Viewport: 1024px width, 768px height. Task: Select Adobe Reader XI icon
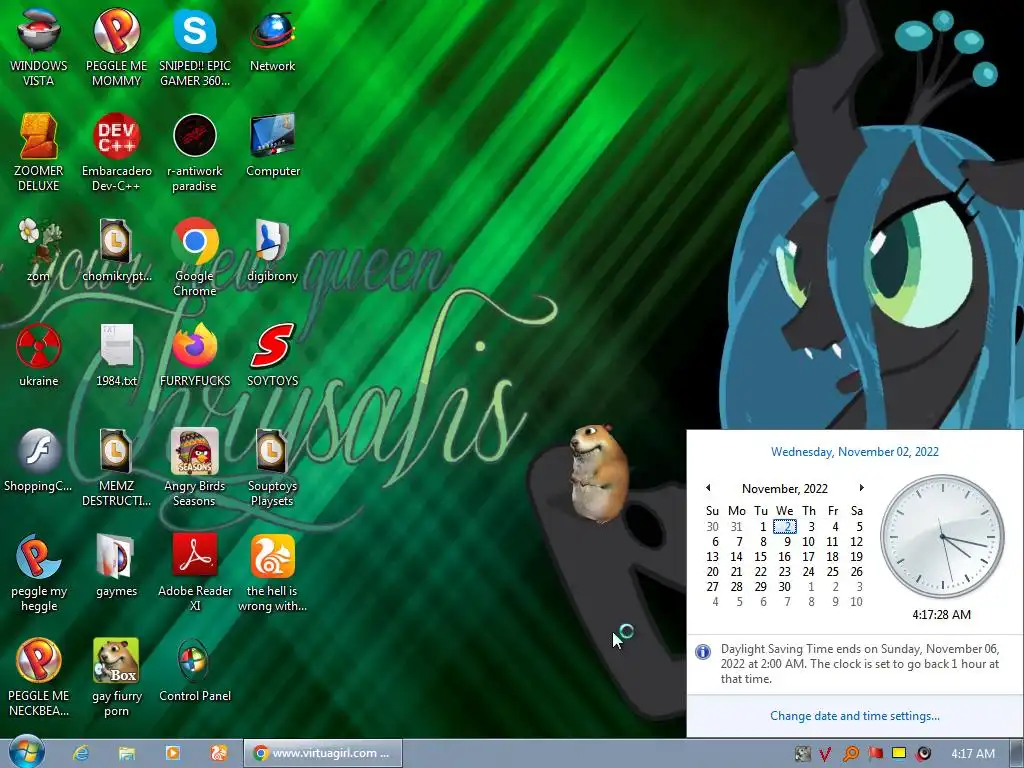[195, 573]
